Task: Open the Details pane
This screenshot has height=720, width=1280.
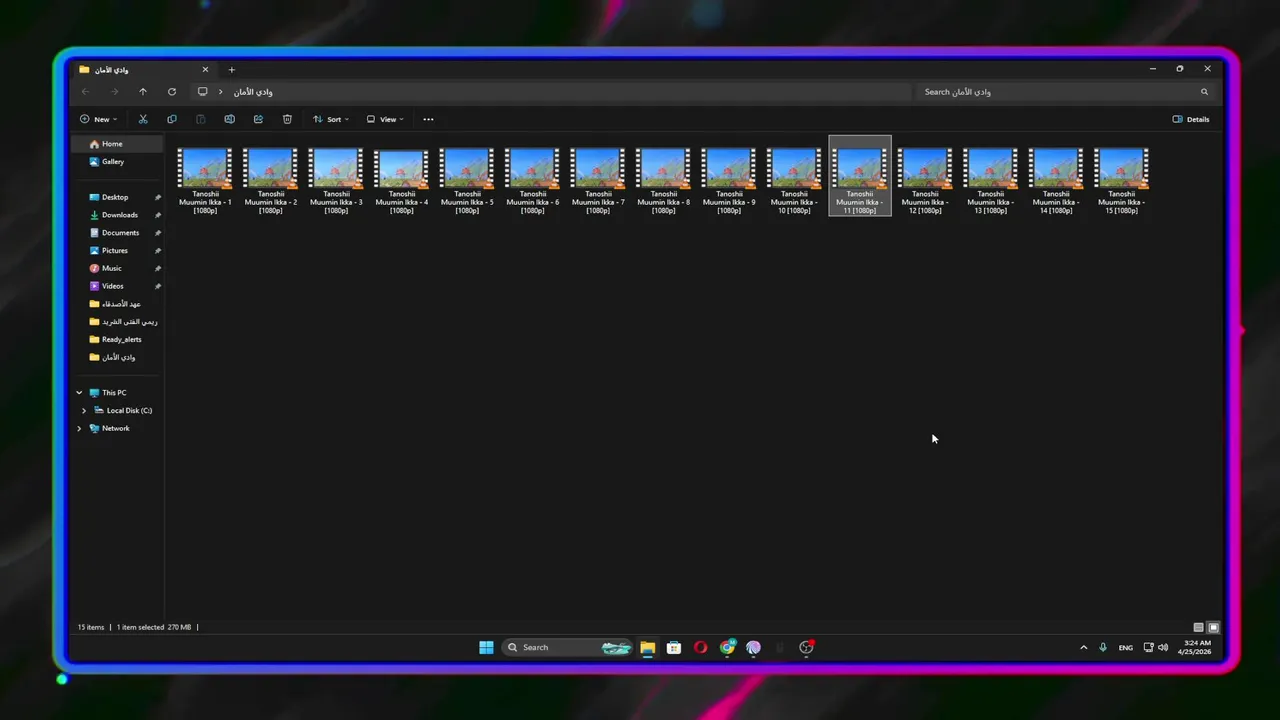Action: [x=1191, y=119]
